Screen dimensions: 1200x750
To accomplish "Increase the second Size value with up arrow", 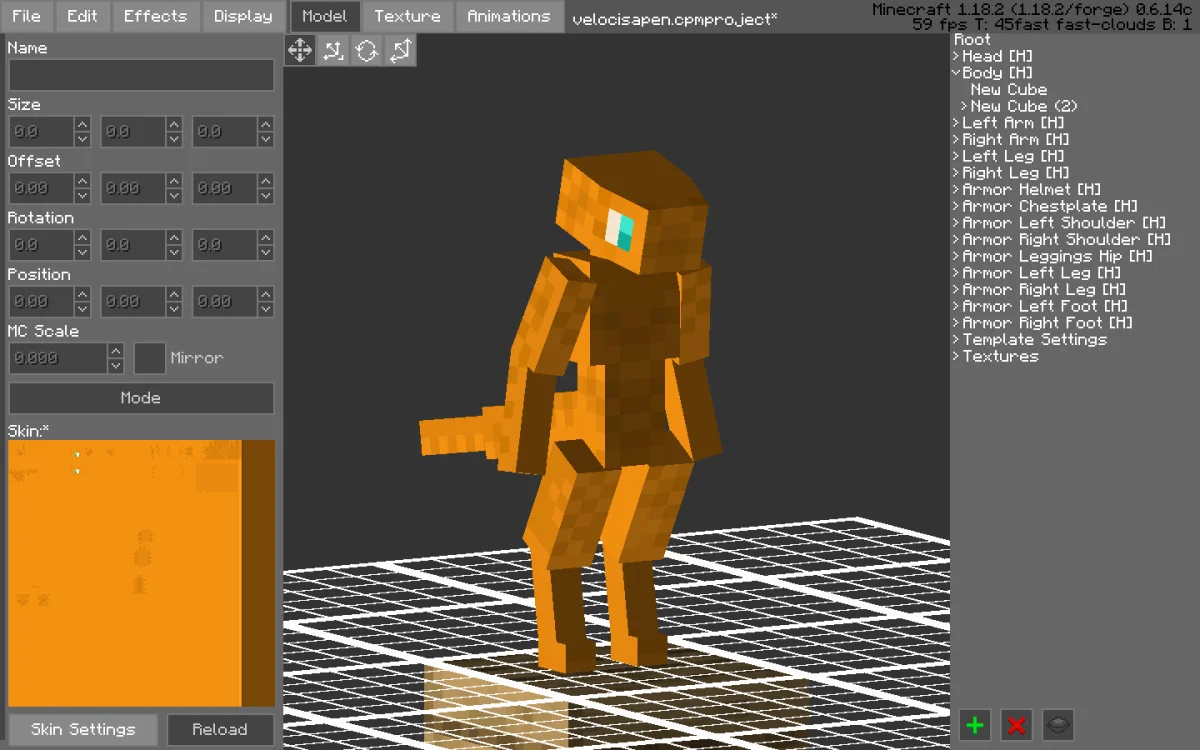I will coord(174,124).
